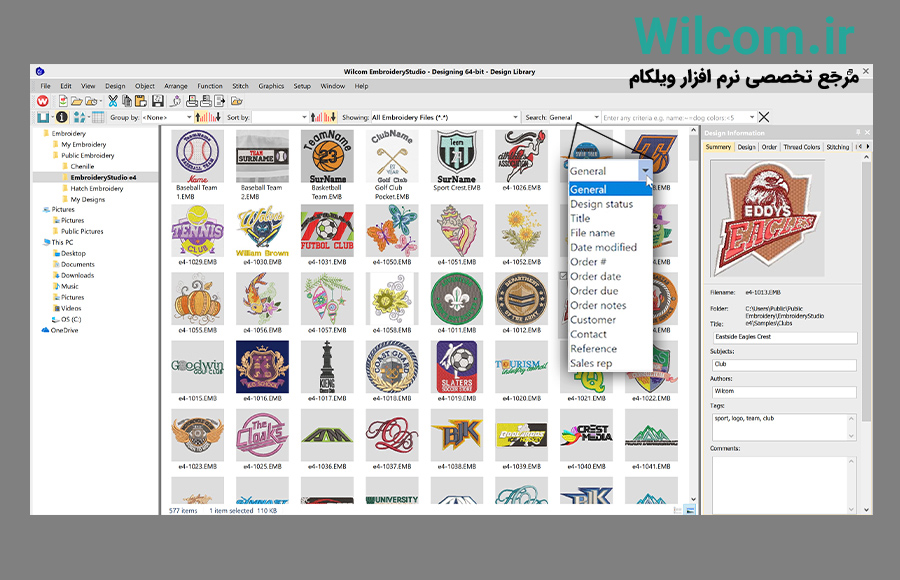Open recent folder icon dropdown arrow

(100, 101)
